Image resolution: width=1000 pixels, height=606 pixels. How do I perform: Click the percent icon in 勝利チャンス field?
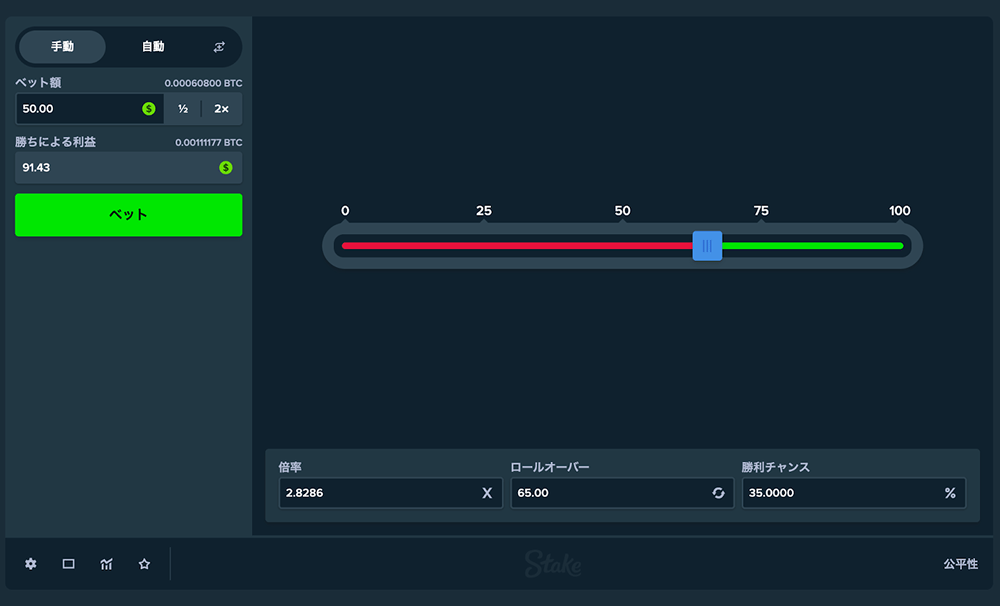tap(950, 493)
